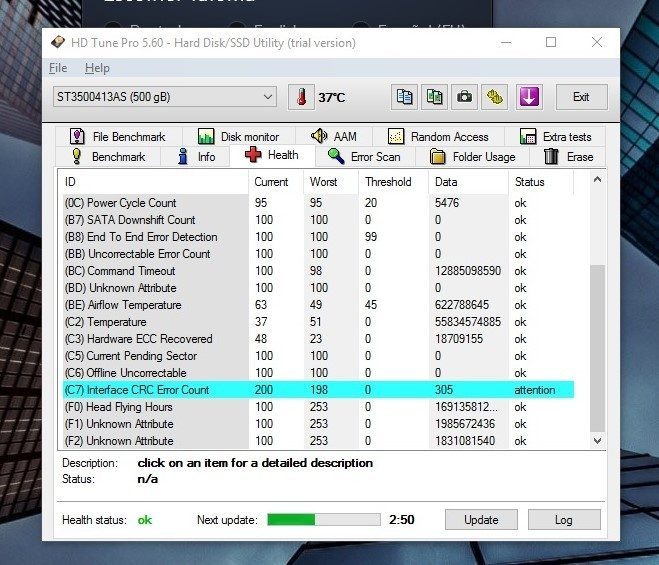Click the vertical scrollbar thumb
659x565 pixels.
[x=597, y=348]
